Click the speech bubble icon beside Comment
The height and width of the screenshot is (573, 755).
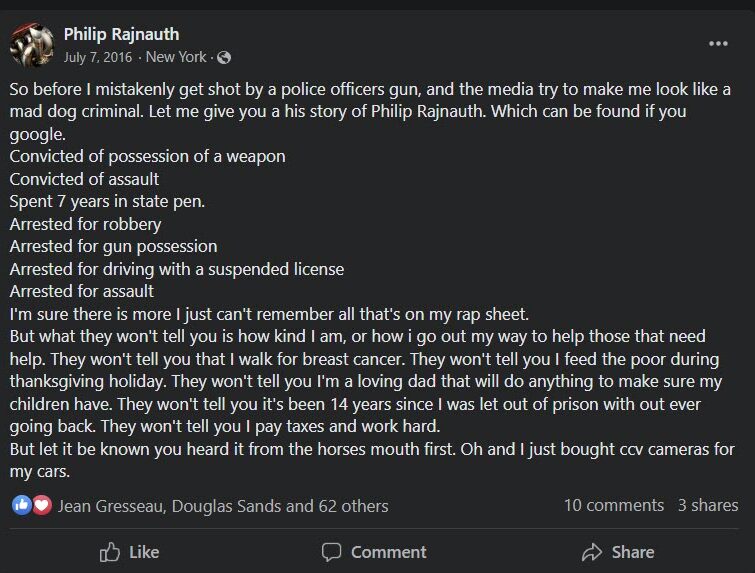click(x=331, y=552)
